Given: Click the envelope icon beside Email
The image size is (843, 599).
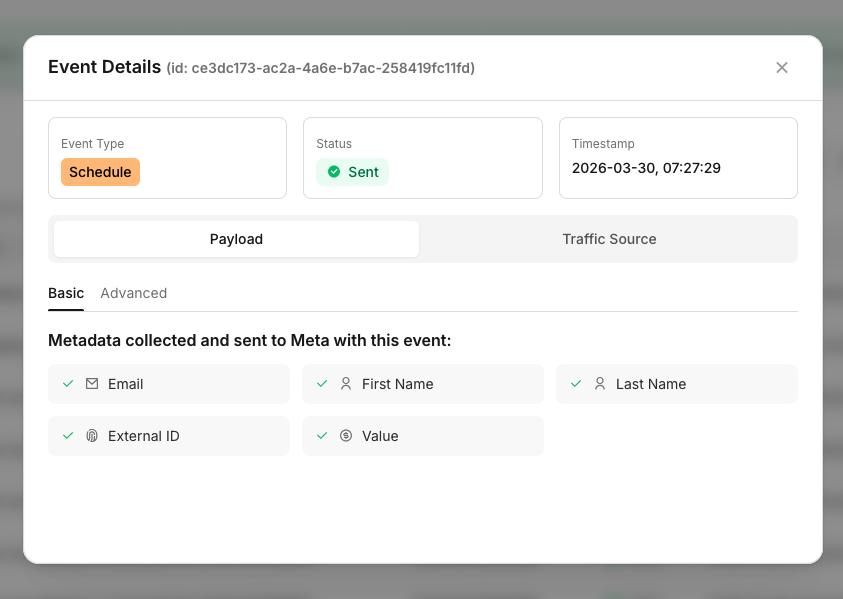Looking at the screenshot, I should coord(92,384).
